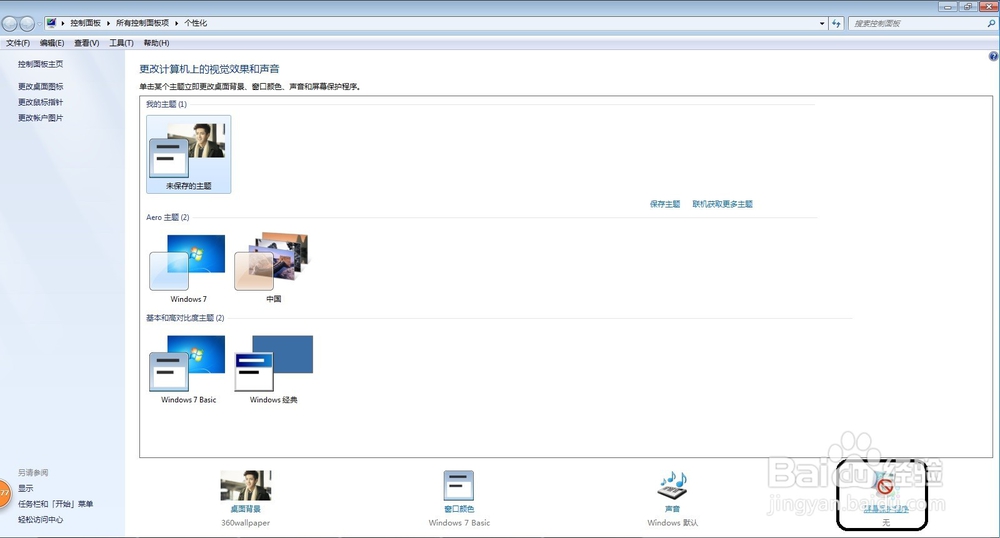Open 更改帐户图片 in sidebar

pyautogui.click(x=40, y=117)
